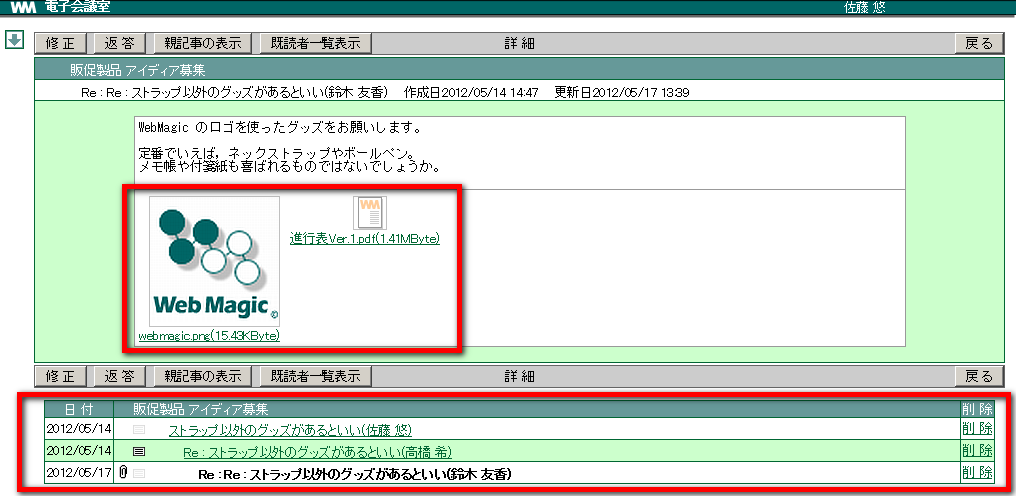Click the top 修正 button
Viewport: 1016px width, 496px height.
tap(60, 43)
